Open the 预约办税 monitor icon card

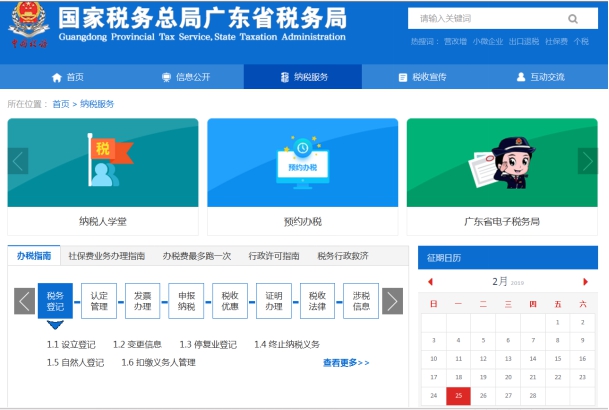[x=302, y=162]
